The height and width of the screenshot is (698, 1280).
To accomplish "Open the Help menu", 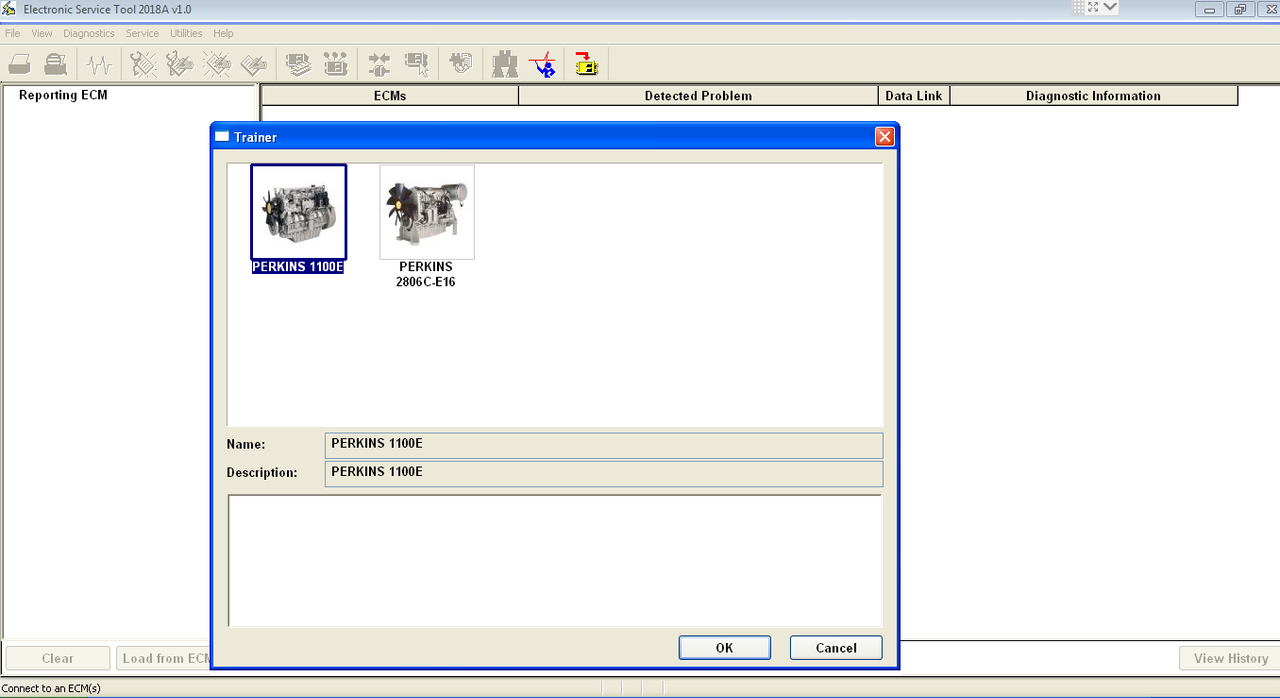I will click(223, 33).
